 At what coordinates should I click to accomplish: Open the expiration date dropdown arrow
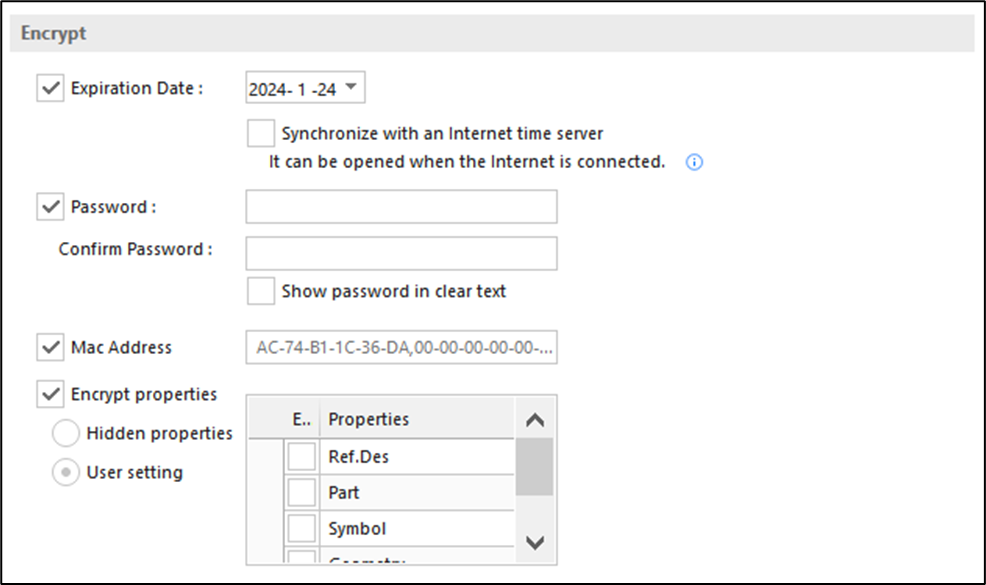coord(352,87)
